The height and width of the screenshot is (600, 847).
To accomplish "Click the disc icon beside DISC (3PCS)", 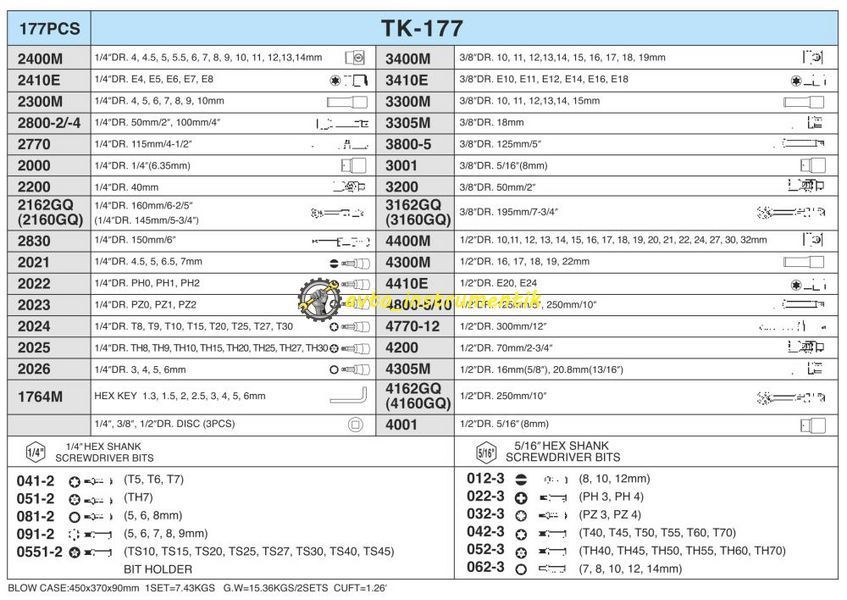I will tap(355, 425).
